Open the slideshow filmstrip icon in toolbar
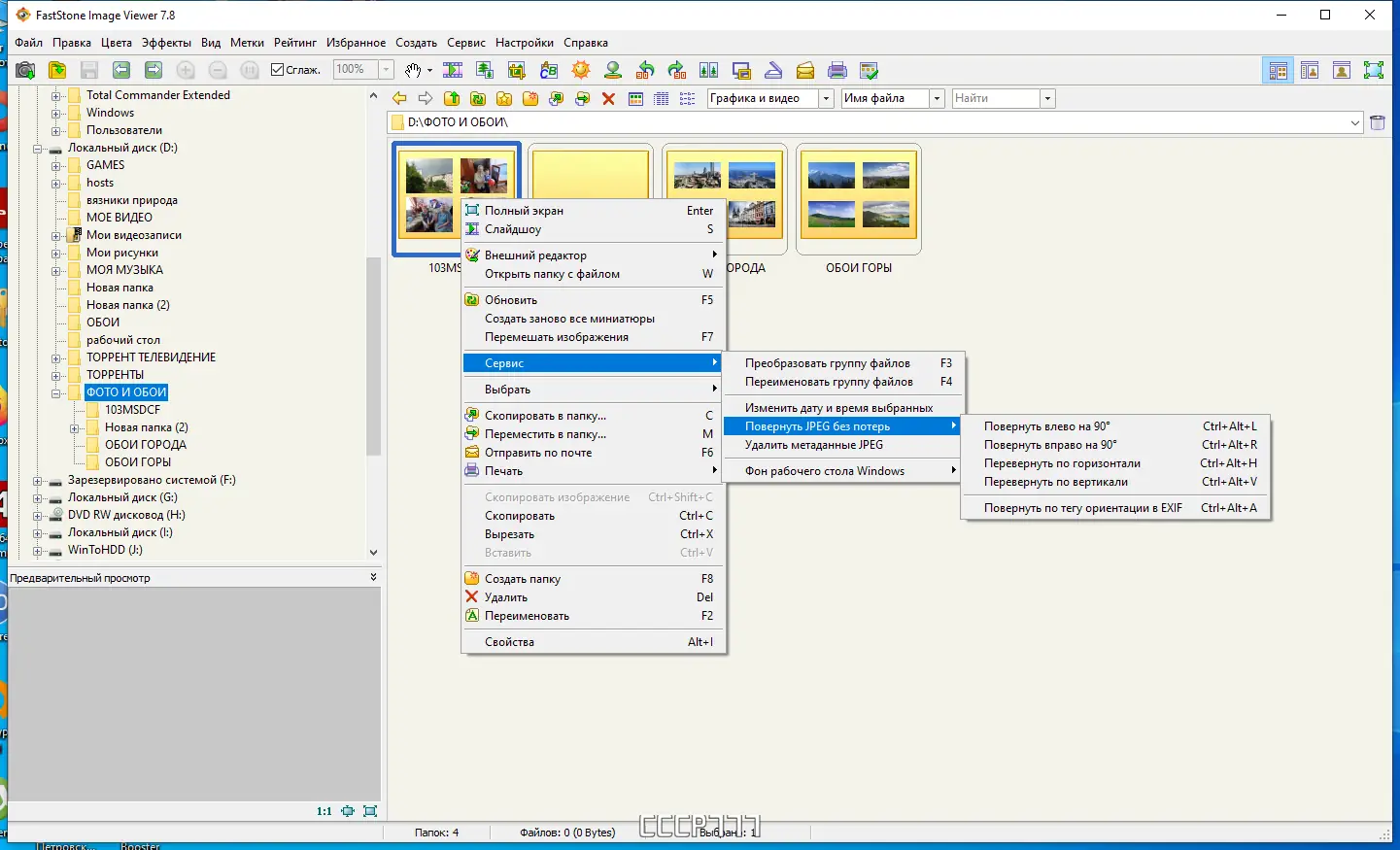 453,70
